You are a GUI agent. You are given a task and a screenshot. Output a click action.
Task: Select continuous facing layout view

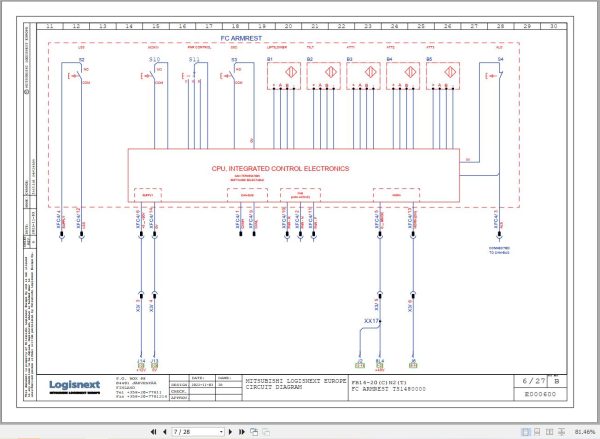(561, 432)
